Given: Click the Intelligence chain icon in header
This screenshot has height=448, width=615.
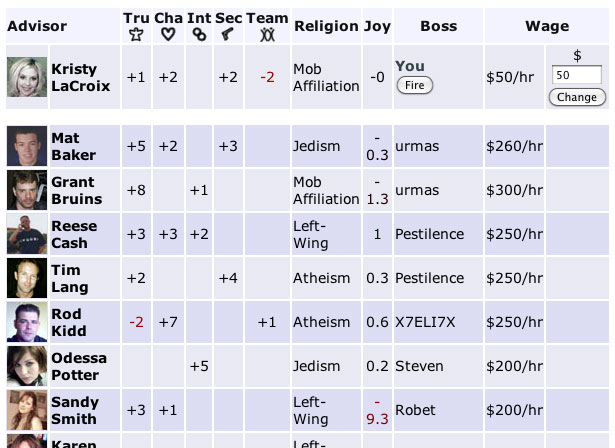Looking at the screenshot, I should click(x=198, y=35).
